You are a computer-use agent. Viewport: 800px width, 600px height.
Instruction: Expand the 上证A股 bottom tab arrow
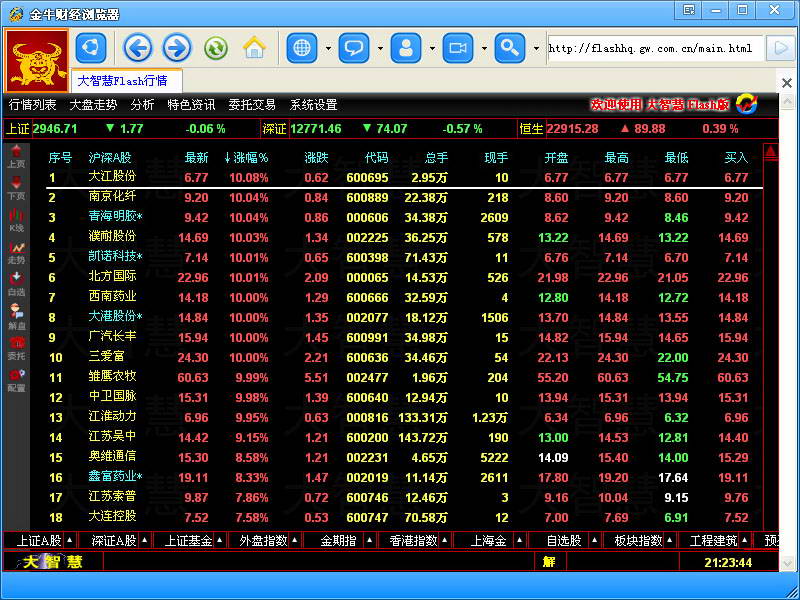69,540
